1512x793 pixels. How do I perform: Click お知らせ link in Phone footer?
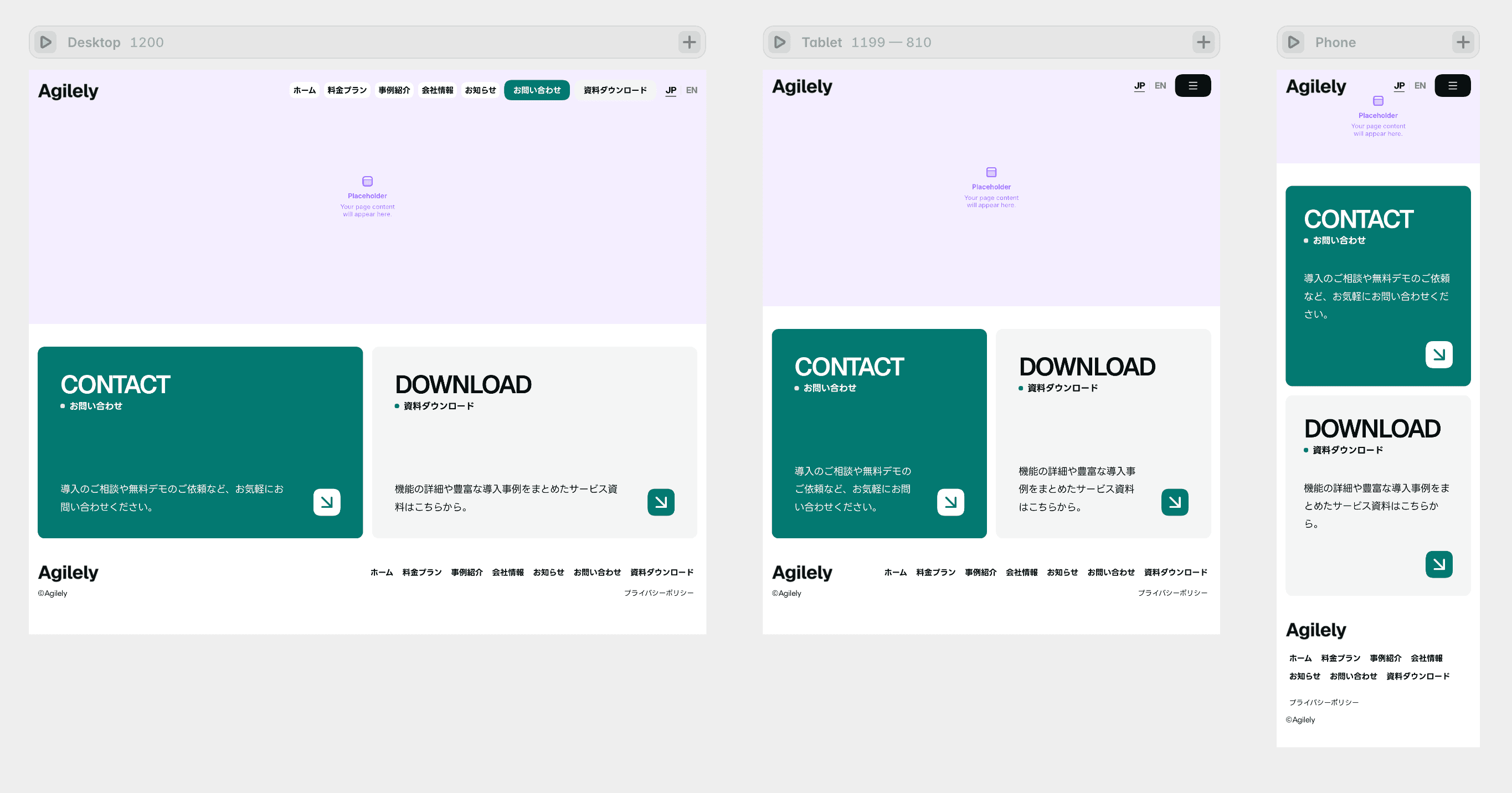click(1304, 676)
